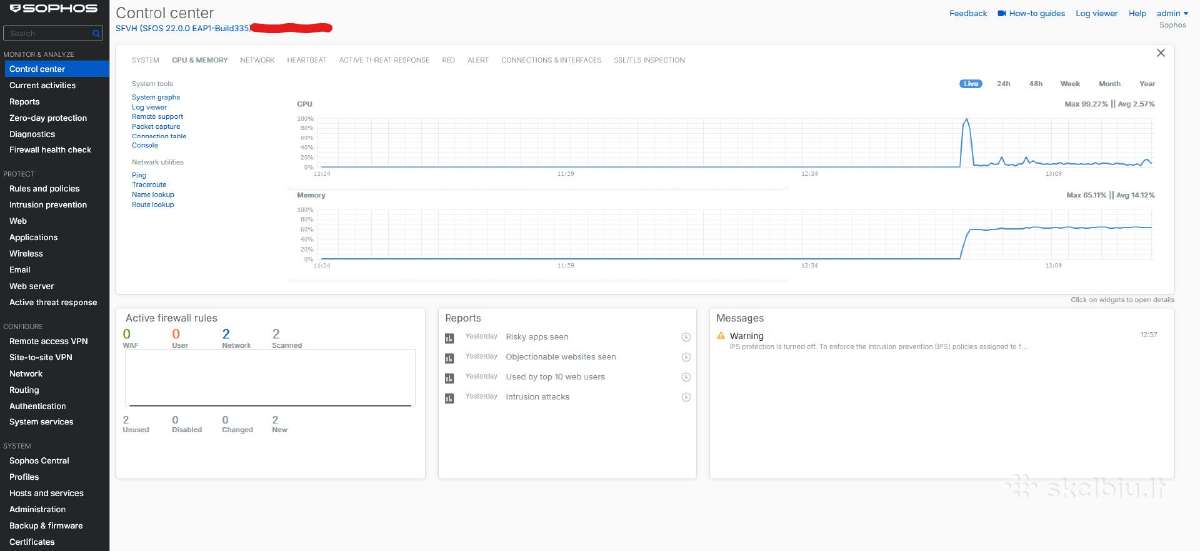Switch to SSL/TLS INSPECTION tab

(649, 60)
